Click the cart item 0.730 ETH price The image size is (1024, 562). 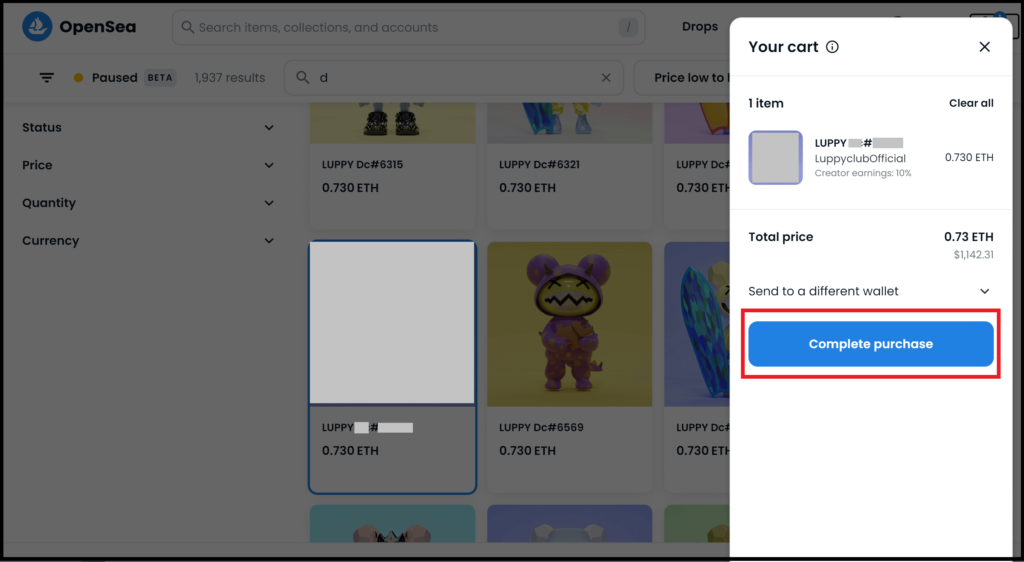click(969, 157)
